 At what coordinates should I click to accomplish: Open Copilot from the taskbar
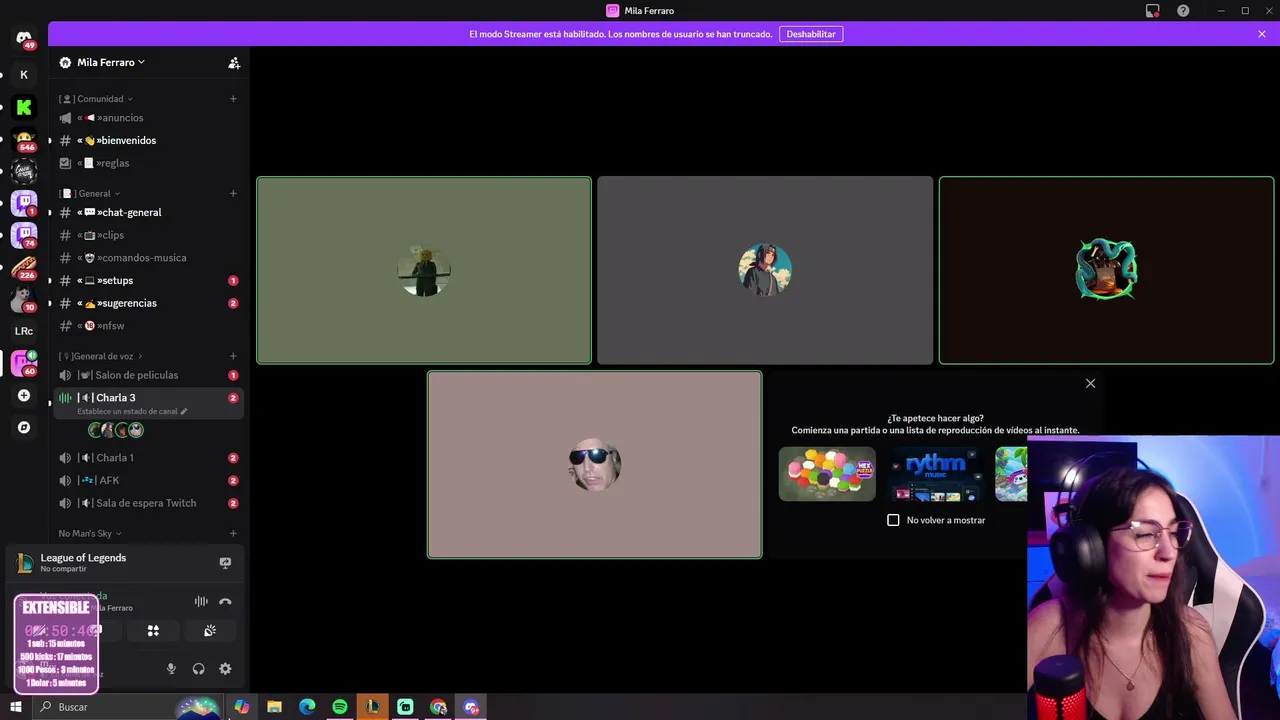click(x=241, y=707)
